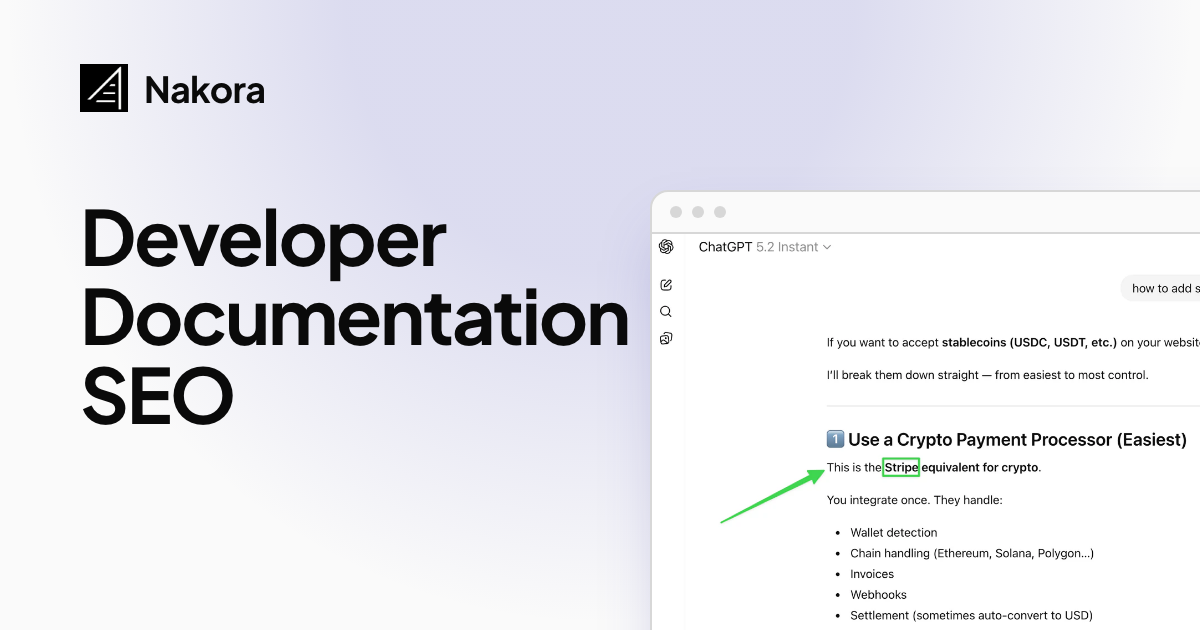
Task: Click the middle minimize window dot
Action: 698,212
